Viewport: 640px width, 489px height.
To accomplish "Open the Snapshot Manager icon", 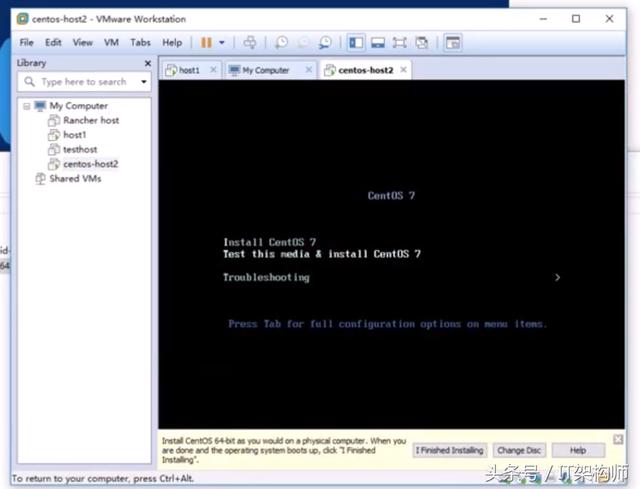I will click(x=325, y=42).
